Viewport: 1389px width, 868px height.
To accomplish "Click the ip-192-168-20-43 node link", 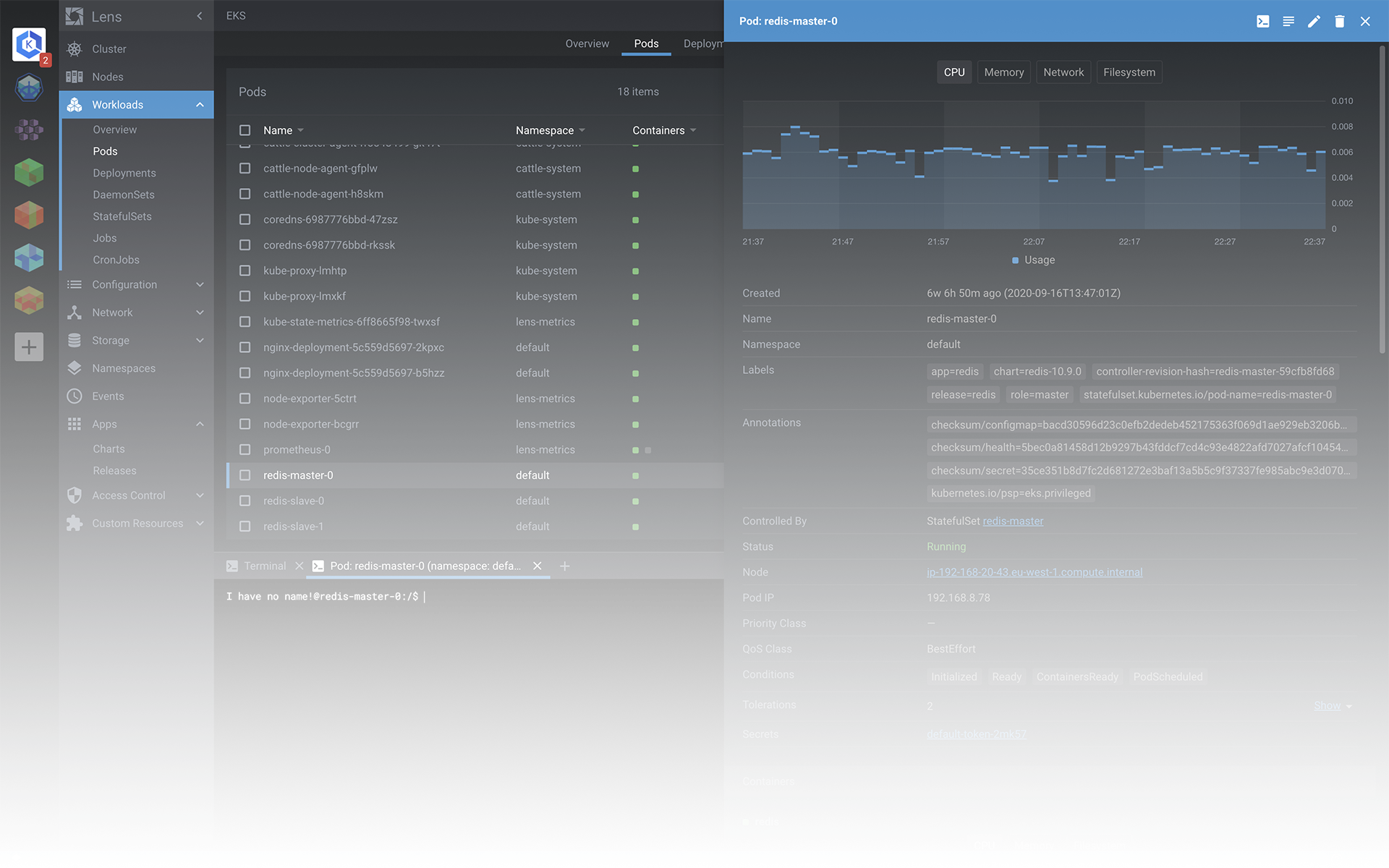I will 1035,572.
